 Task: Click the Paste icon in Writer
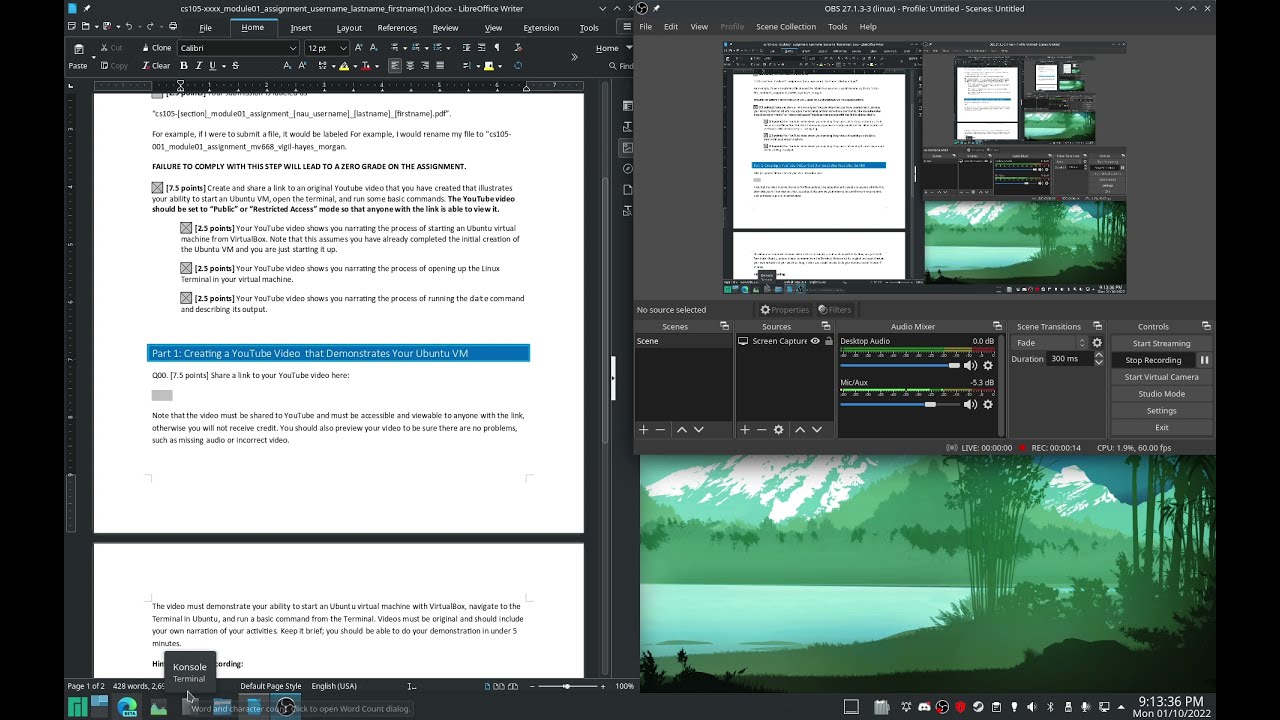(x=78, y=49)
